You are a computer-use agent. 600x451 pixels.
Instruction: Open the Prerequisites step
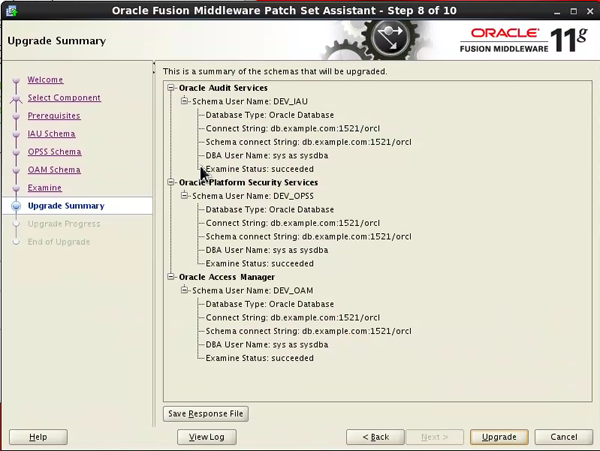pos(54,116)
